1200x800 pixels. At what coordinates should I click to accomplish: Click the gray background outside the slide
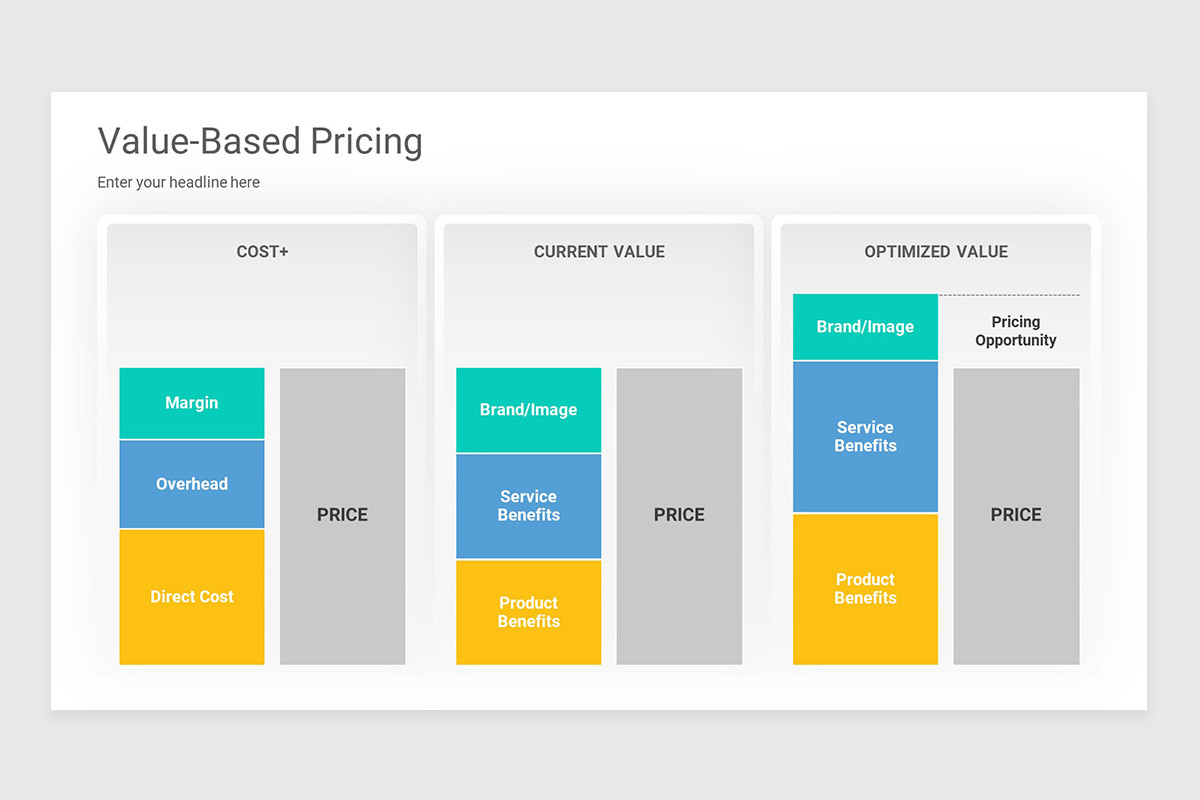point(600,45)
